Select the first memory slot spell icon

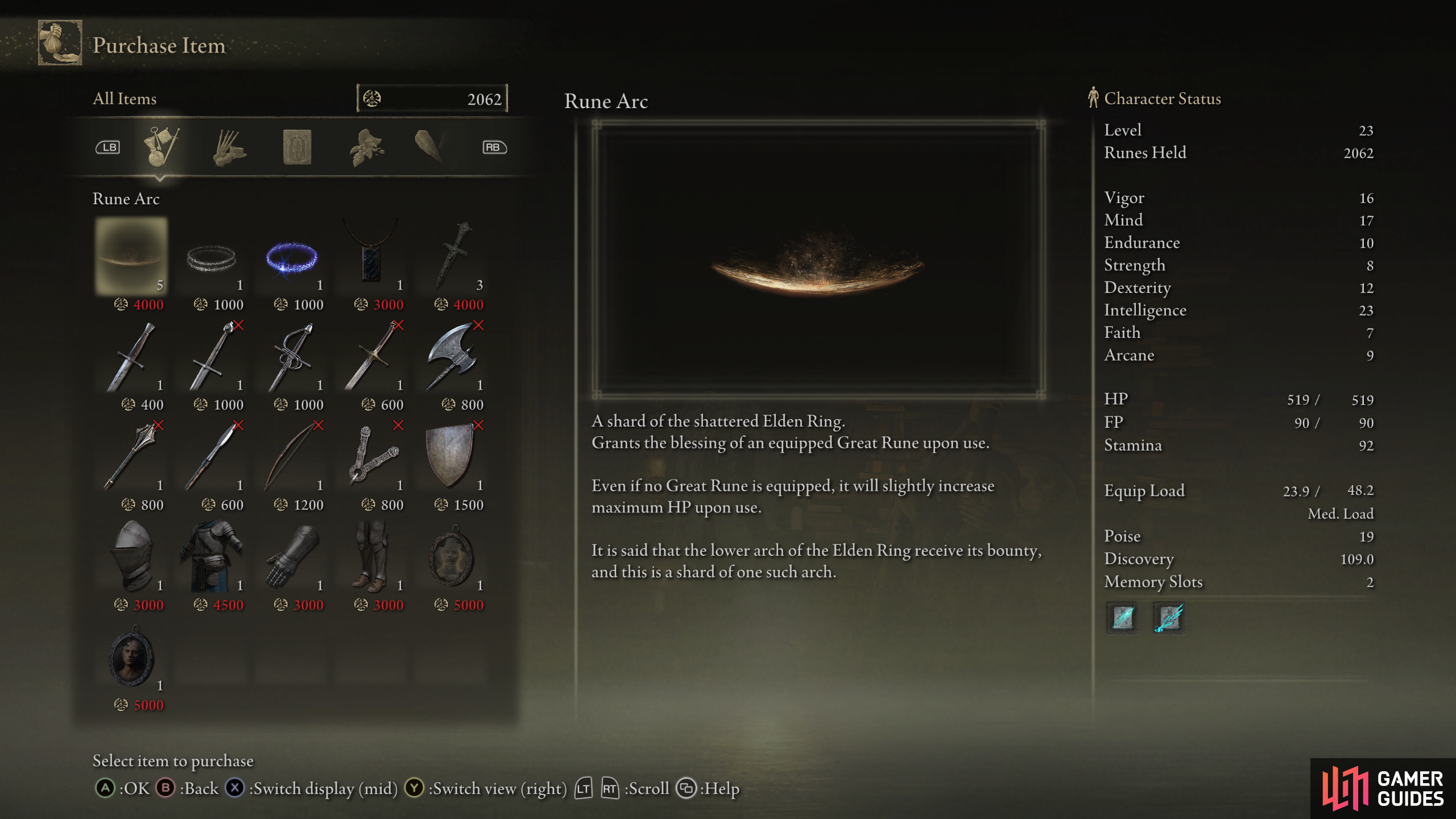[x=1123, y=618]
